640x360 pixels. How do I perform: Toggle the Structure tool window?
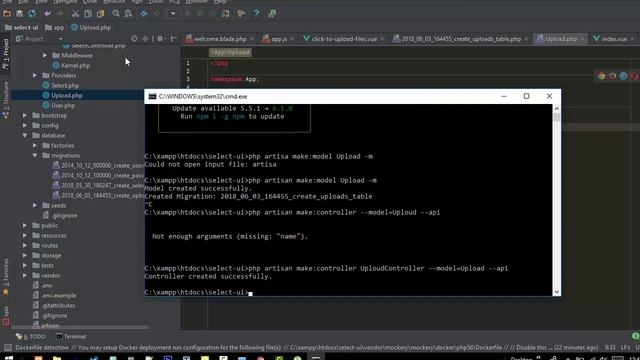click(5, 99)
